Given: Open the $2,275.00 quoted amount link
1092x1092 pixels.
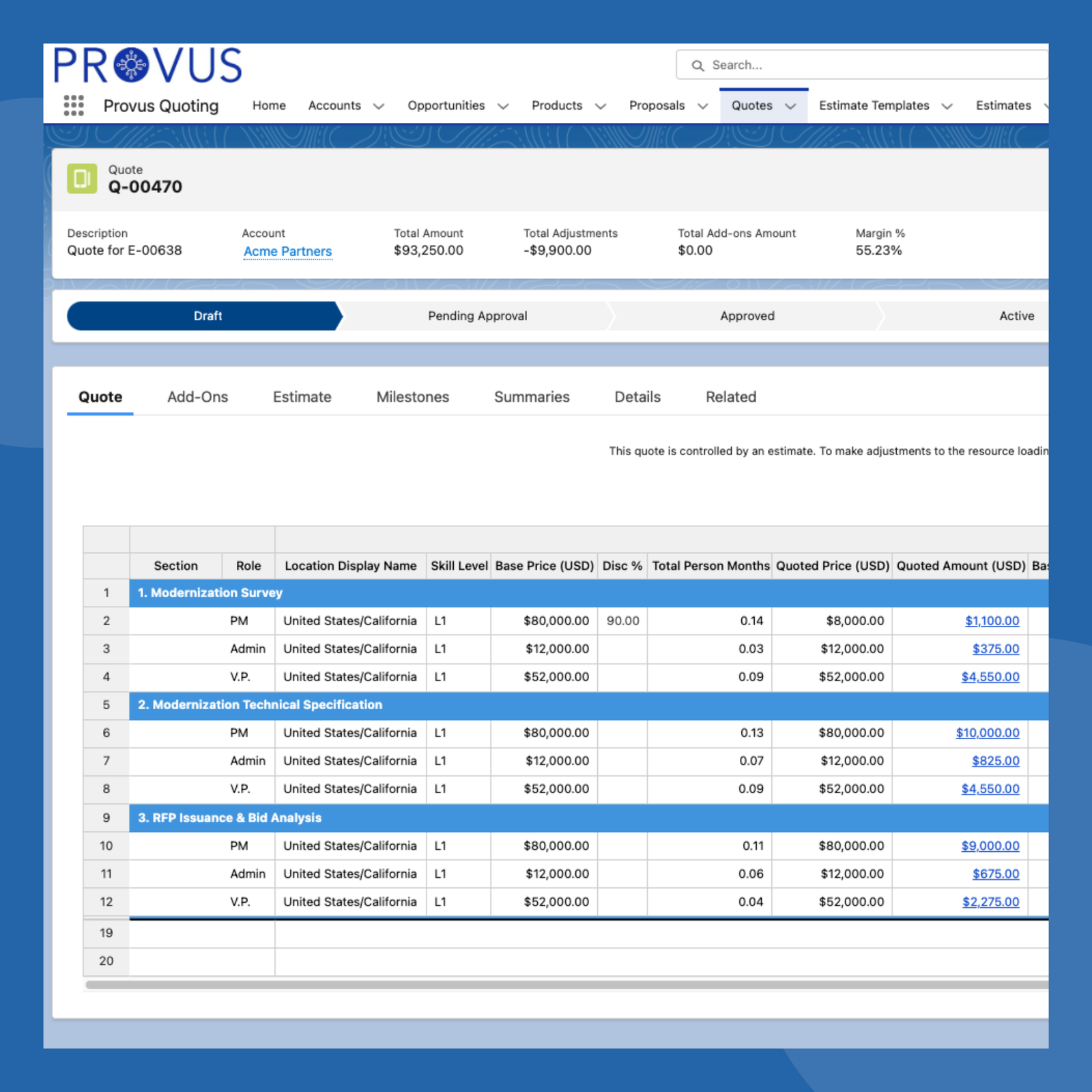Looking at the screenshot, I should pos(991,902).
